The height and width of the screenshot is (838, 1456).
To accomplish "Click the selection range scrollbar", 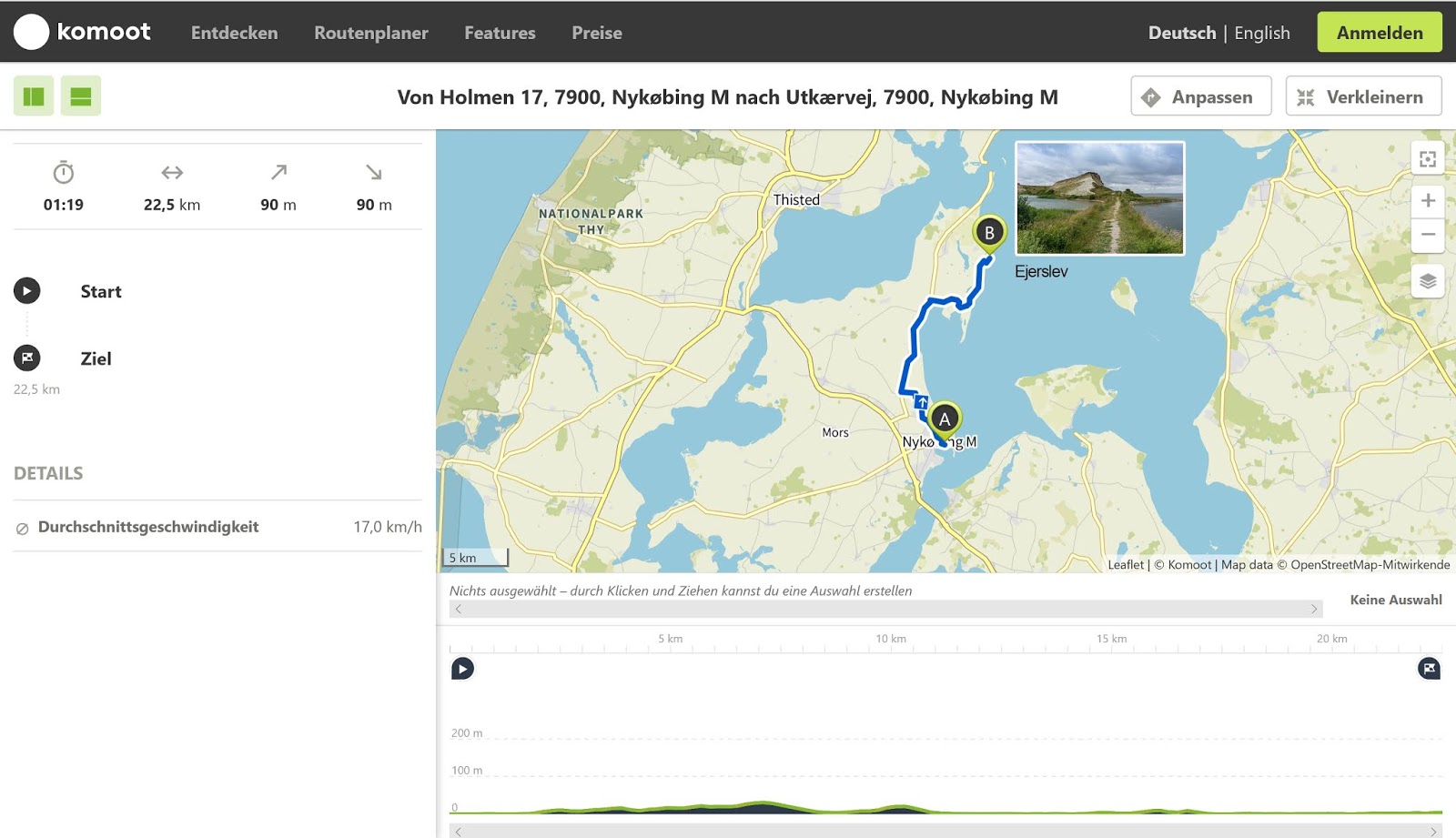I will 885,609.
